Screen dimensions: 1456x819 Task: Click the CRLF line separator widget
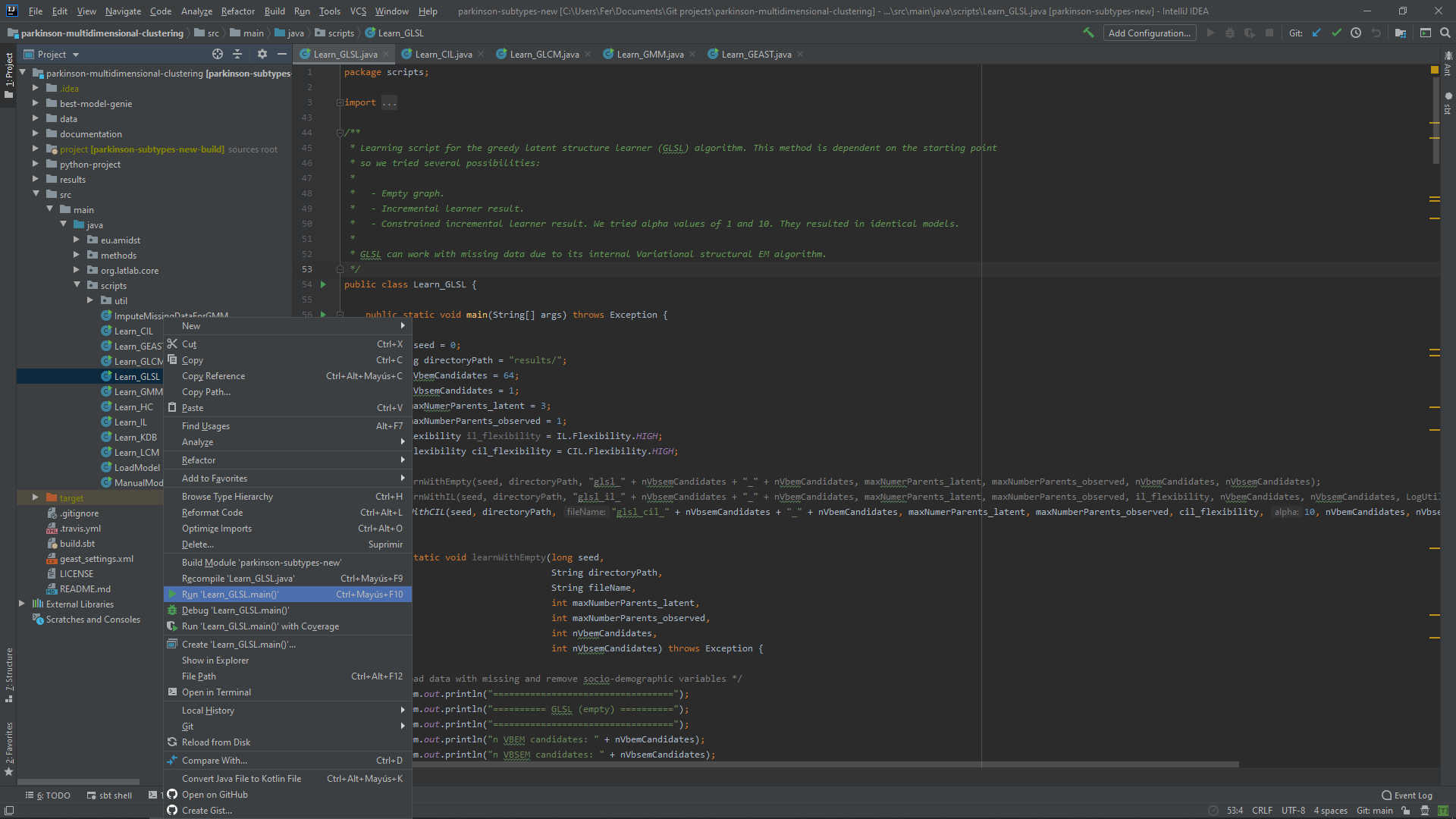(1262, 811)
